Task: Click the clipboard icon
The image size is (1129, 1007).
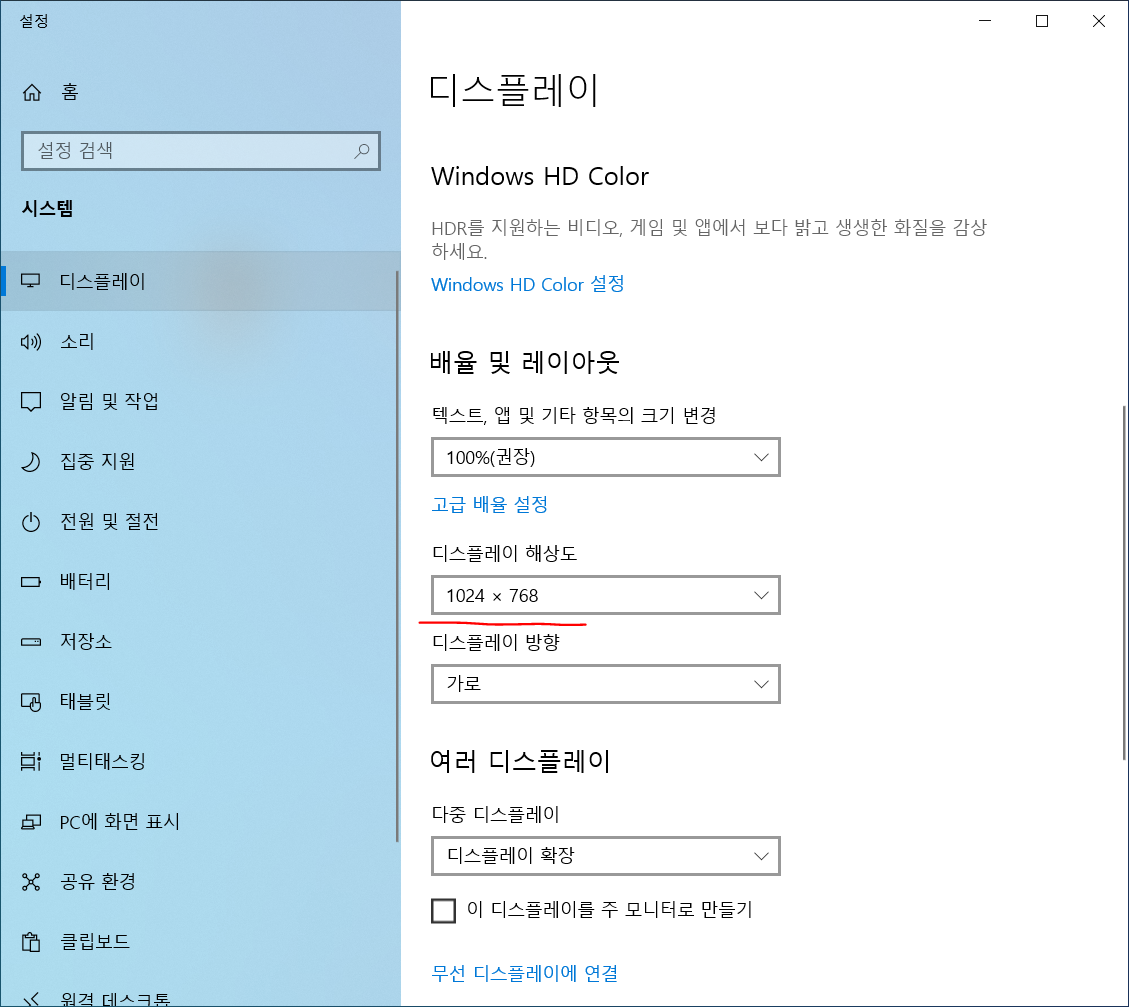Action: (30, 941)
